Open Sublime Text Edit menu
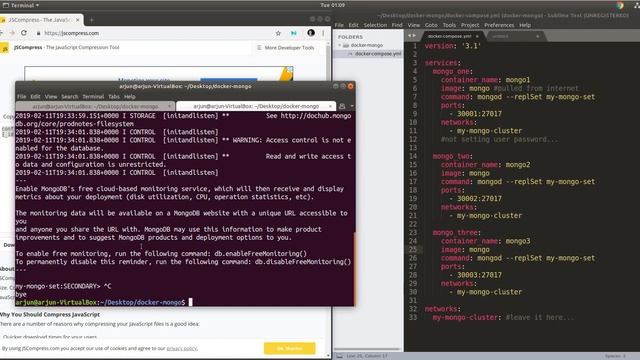The image size is (640, 360). click(353, 25)
